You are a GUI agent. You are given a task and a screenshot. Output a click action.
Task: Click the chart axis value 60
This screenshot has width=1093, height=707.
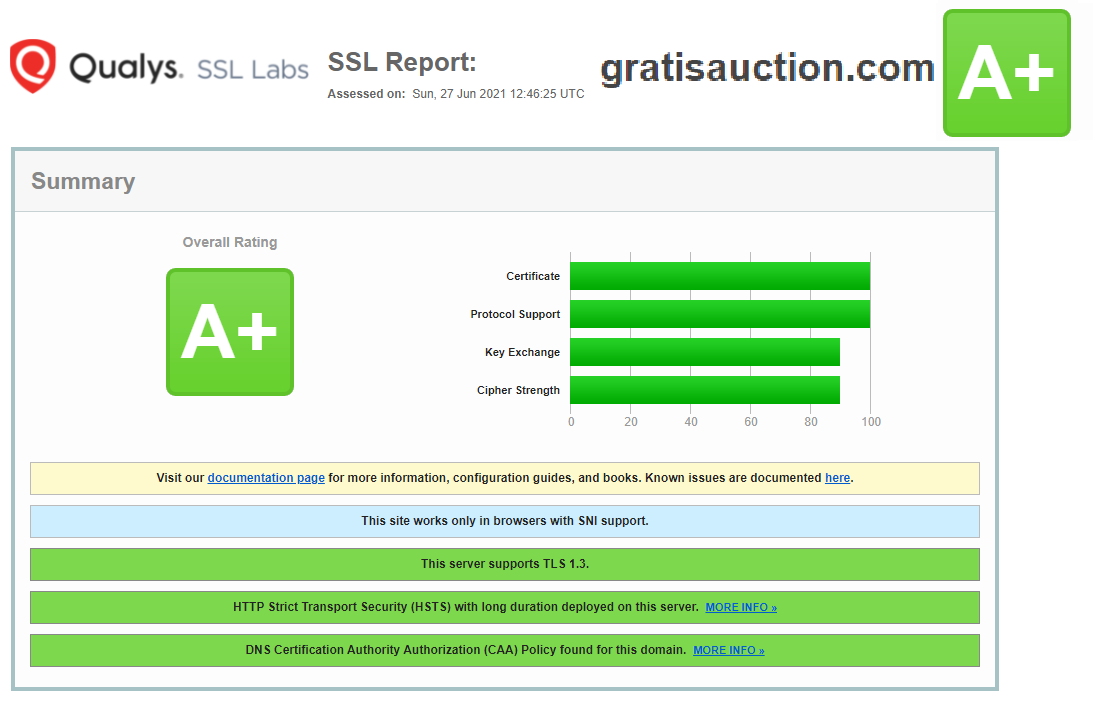pos(751,422)
